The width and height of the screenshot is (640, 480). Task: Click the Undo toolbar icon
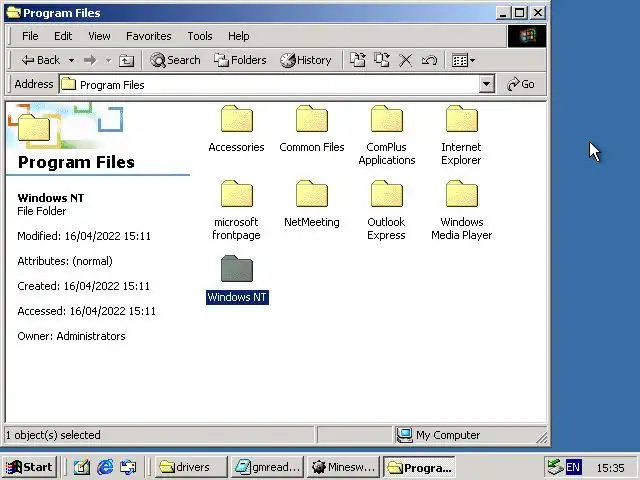coord(429,60)
